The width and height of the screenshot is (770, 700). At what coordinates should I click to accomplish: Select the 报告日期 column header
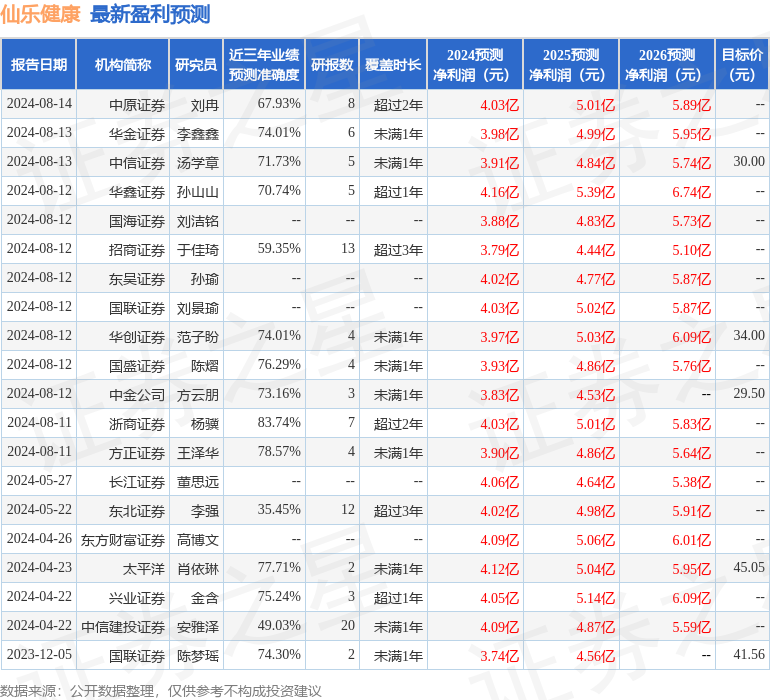(39, 64)
